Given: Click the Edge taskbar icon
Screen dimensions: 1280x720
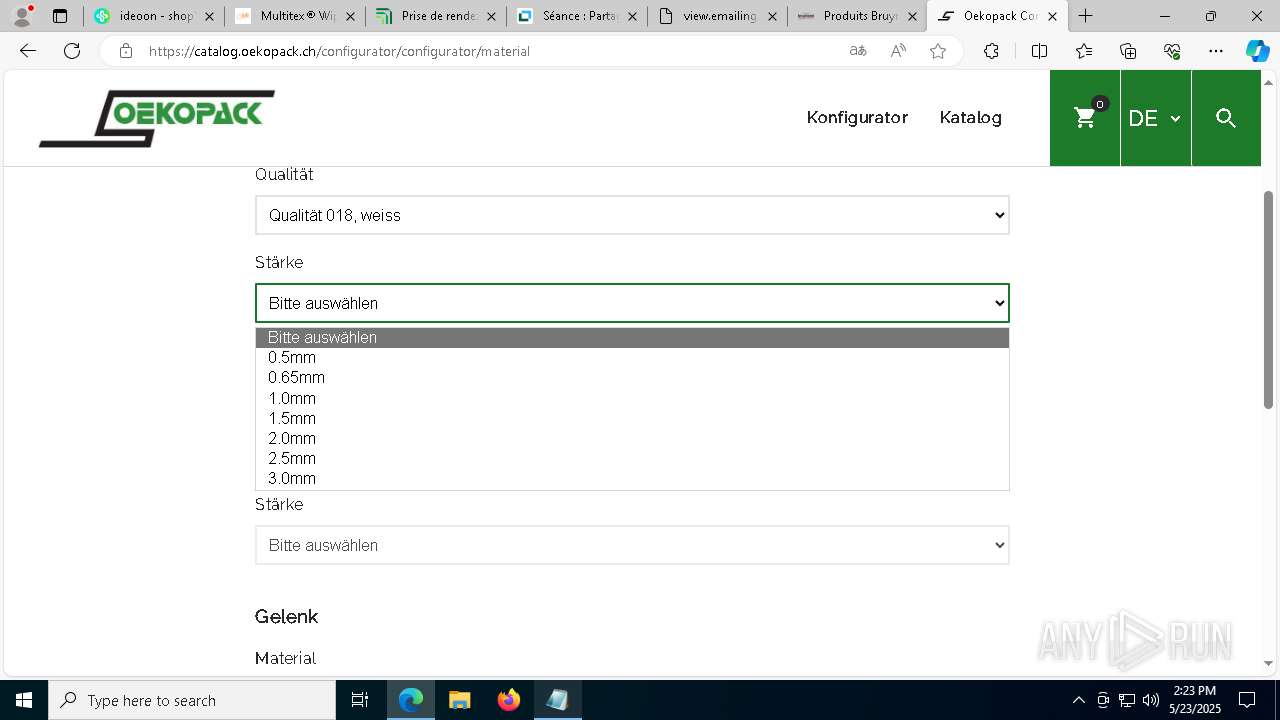Looking at the screenshot, I should point(410,700).
